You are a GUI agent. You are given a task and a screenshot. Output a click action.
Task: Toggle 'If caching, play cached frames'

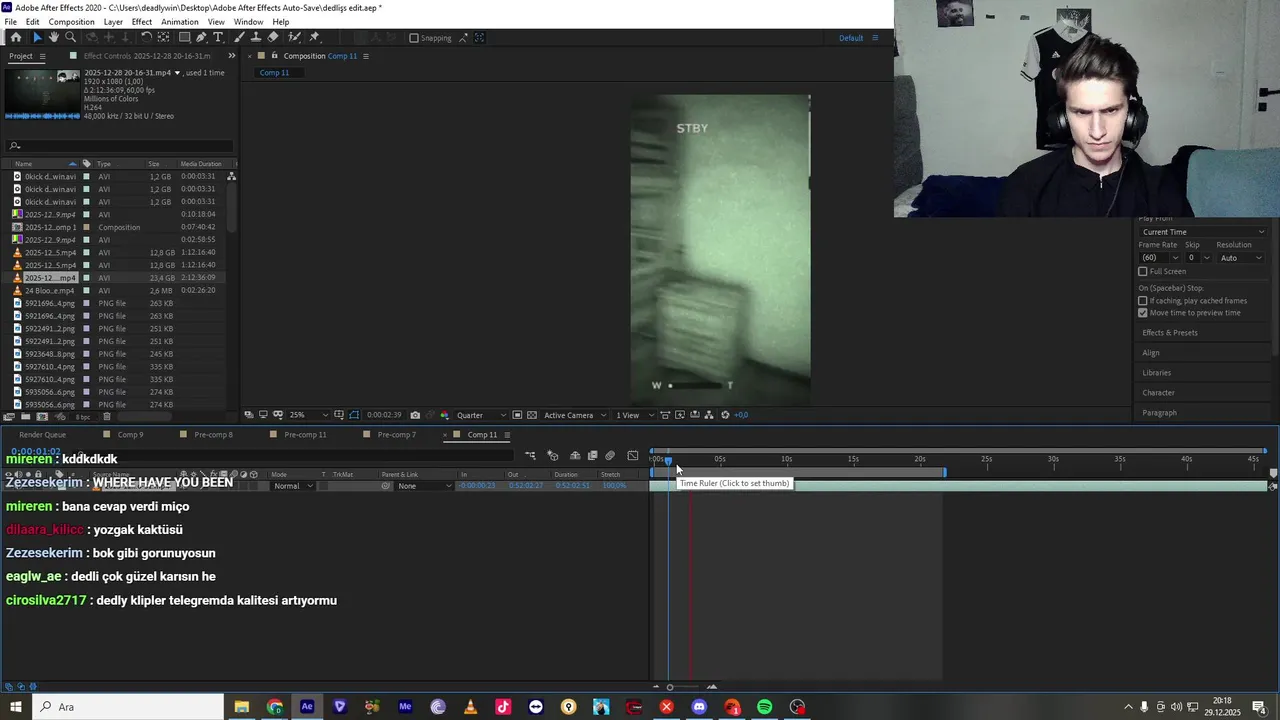(1143, 301)
